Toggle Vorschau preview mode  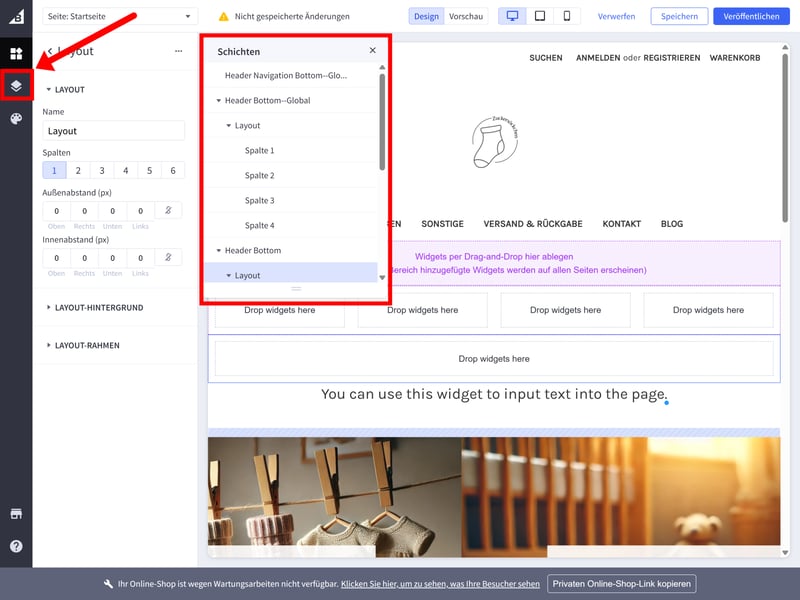click(466, 16)
